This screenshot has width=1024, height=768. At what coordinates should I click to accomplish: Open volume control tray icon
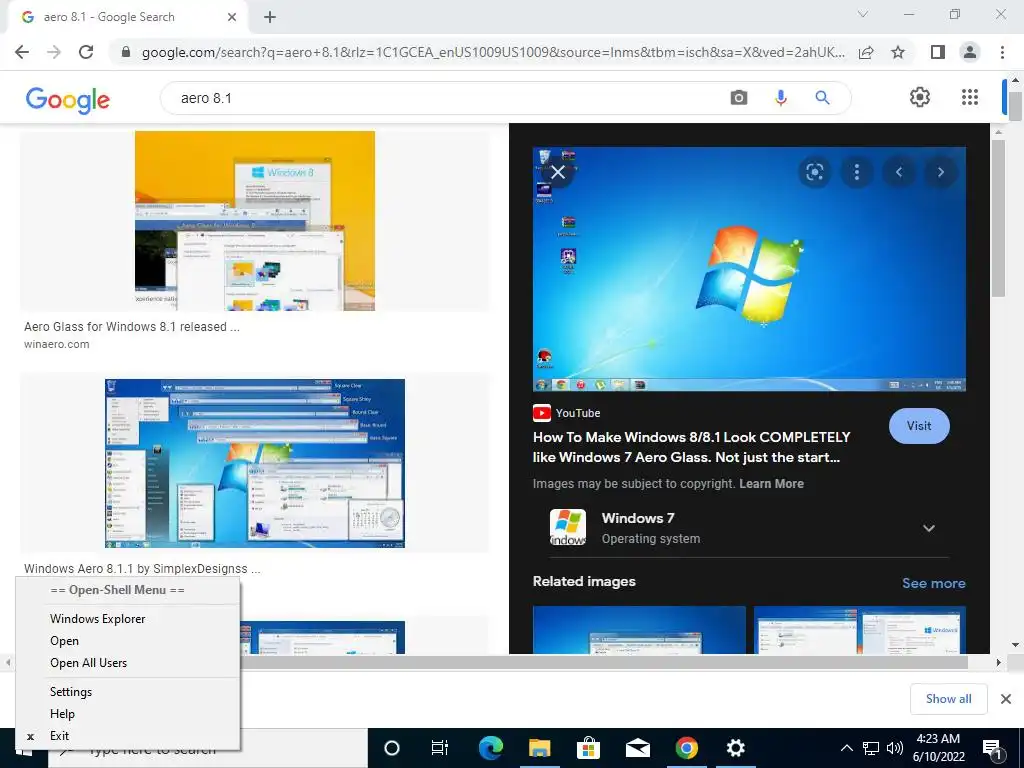pos(895,748)
